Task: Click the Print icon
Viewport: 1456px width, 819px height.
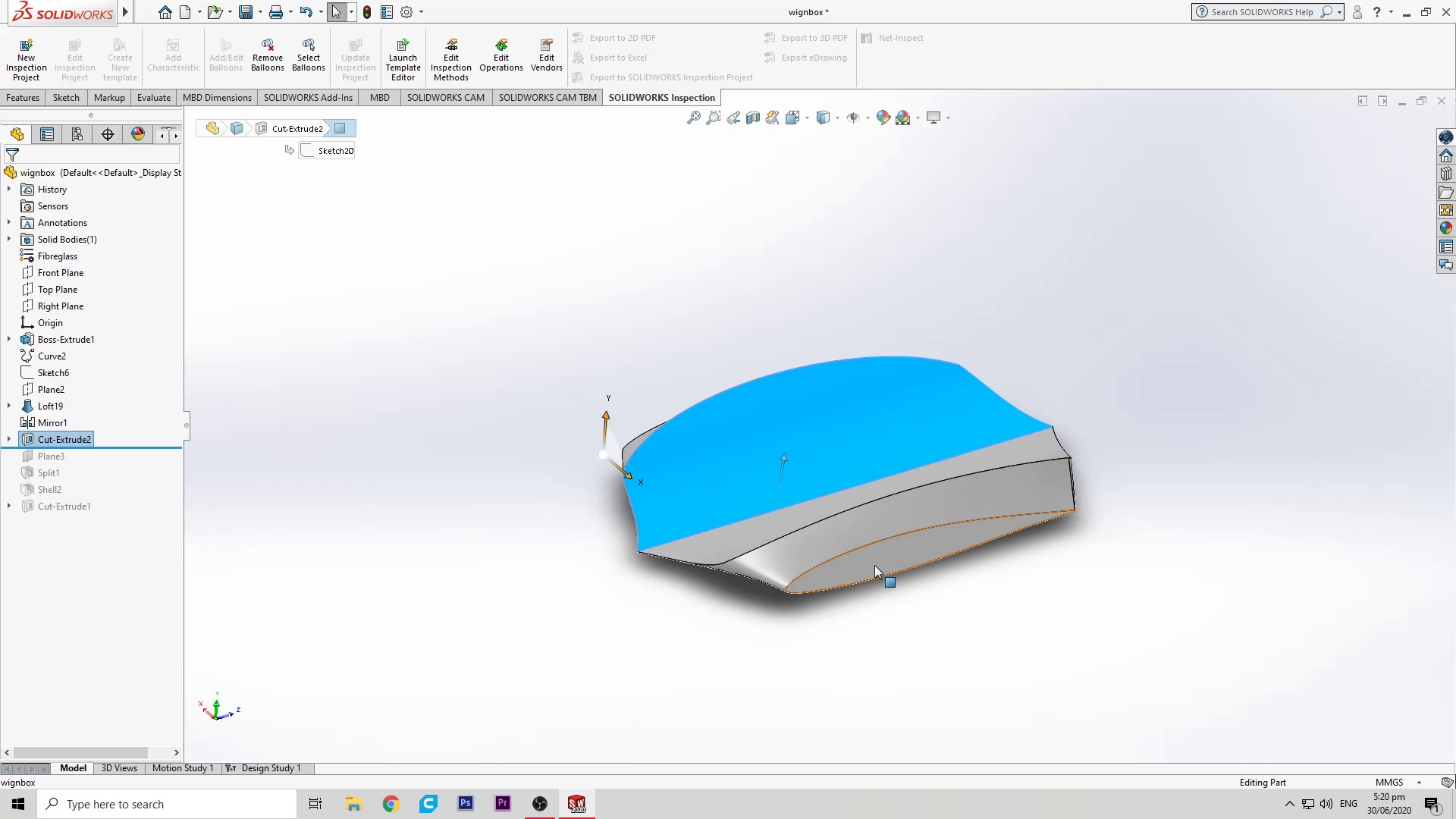Action: 276,12
